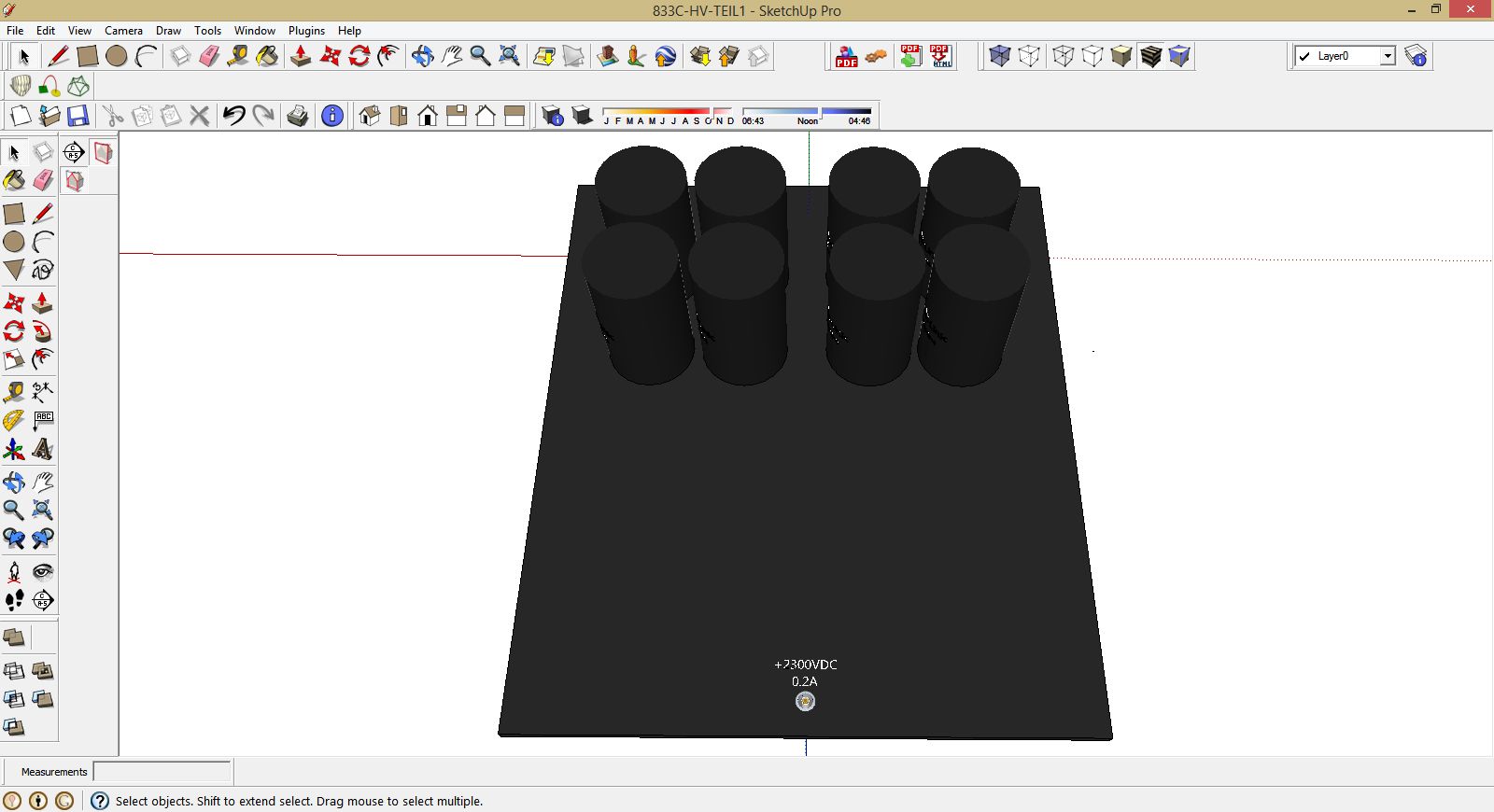Image resolution: width=1494 pixels, height=812 pixels.
Task: Activate the Scale tool
Action: point(14,360)
